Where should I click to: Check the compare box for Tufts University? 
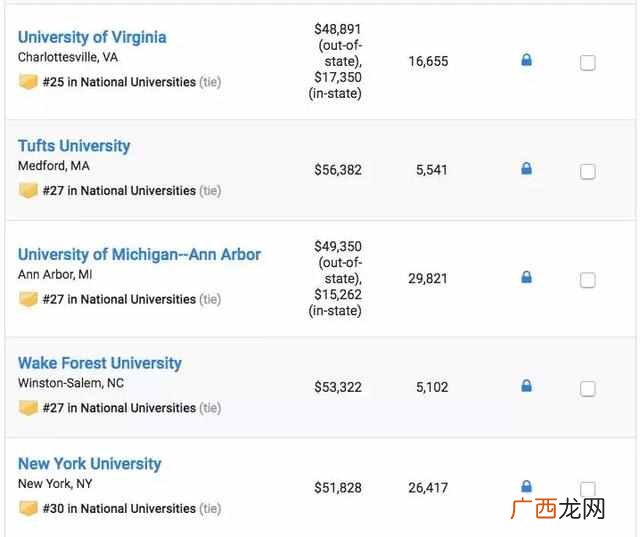(588, 171)
